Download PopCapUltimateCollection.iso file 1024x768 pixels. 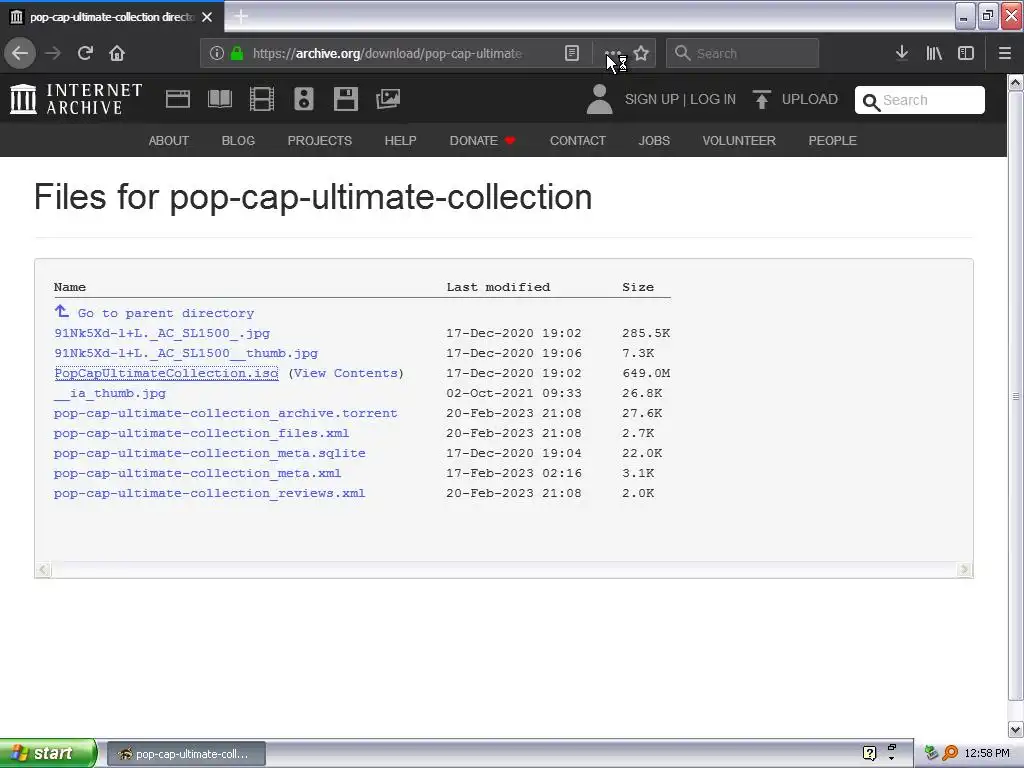point(167,373)
